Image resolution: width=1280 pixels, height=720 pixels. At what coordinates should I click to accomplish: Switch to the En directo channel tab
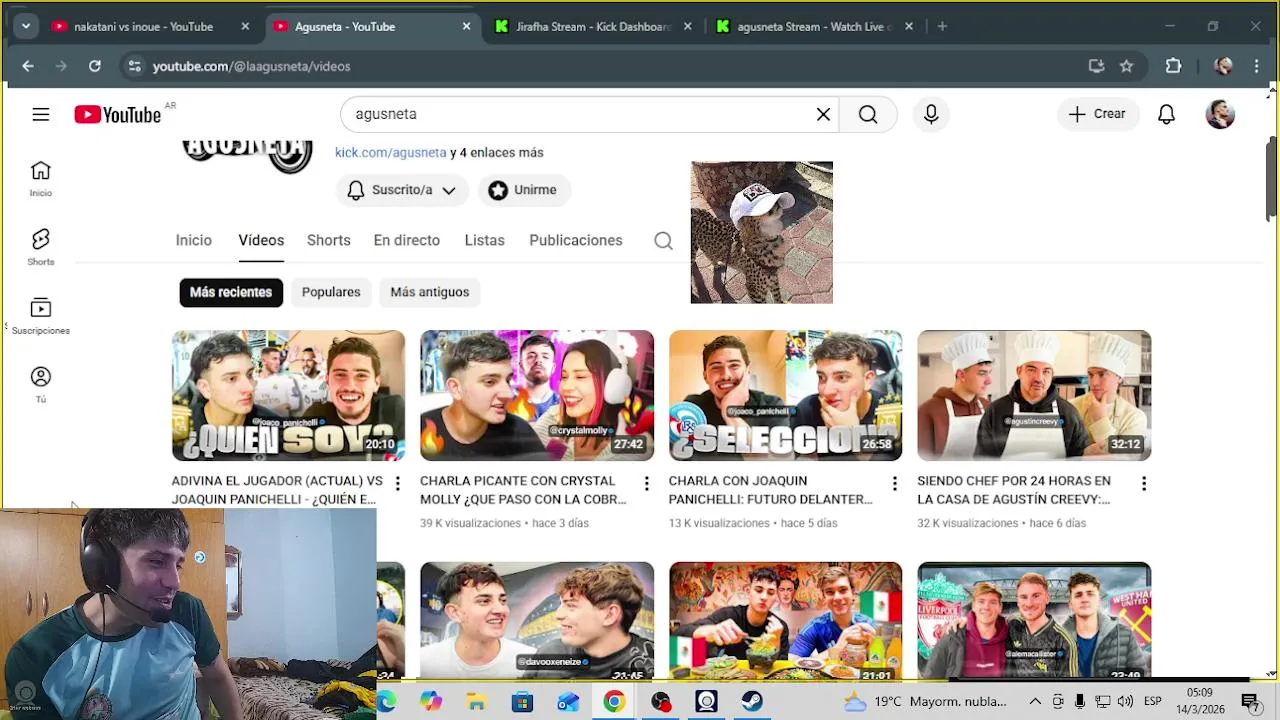[407, 240]
